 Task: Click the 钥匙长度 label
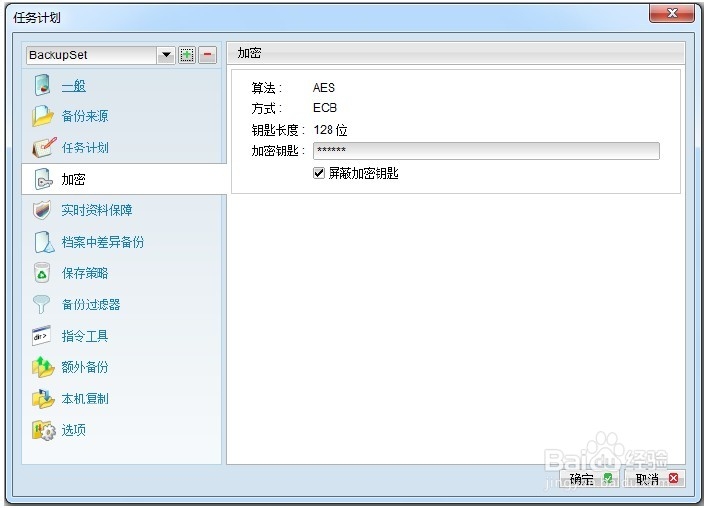(x=278, y=130)
